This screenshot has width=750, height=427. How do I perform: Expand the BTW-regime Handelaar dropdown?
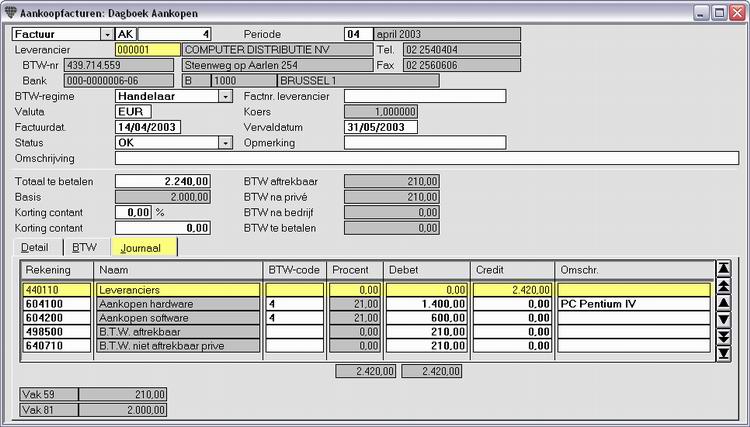(x=226, y=96)
